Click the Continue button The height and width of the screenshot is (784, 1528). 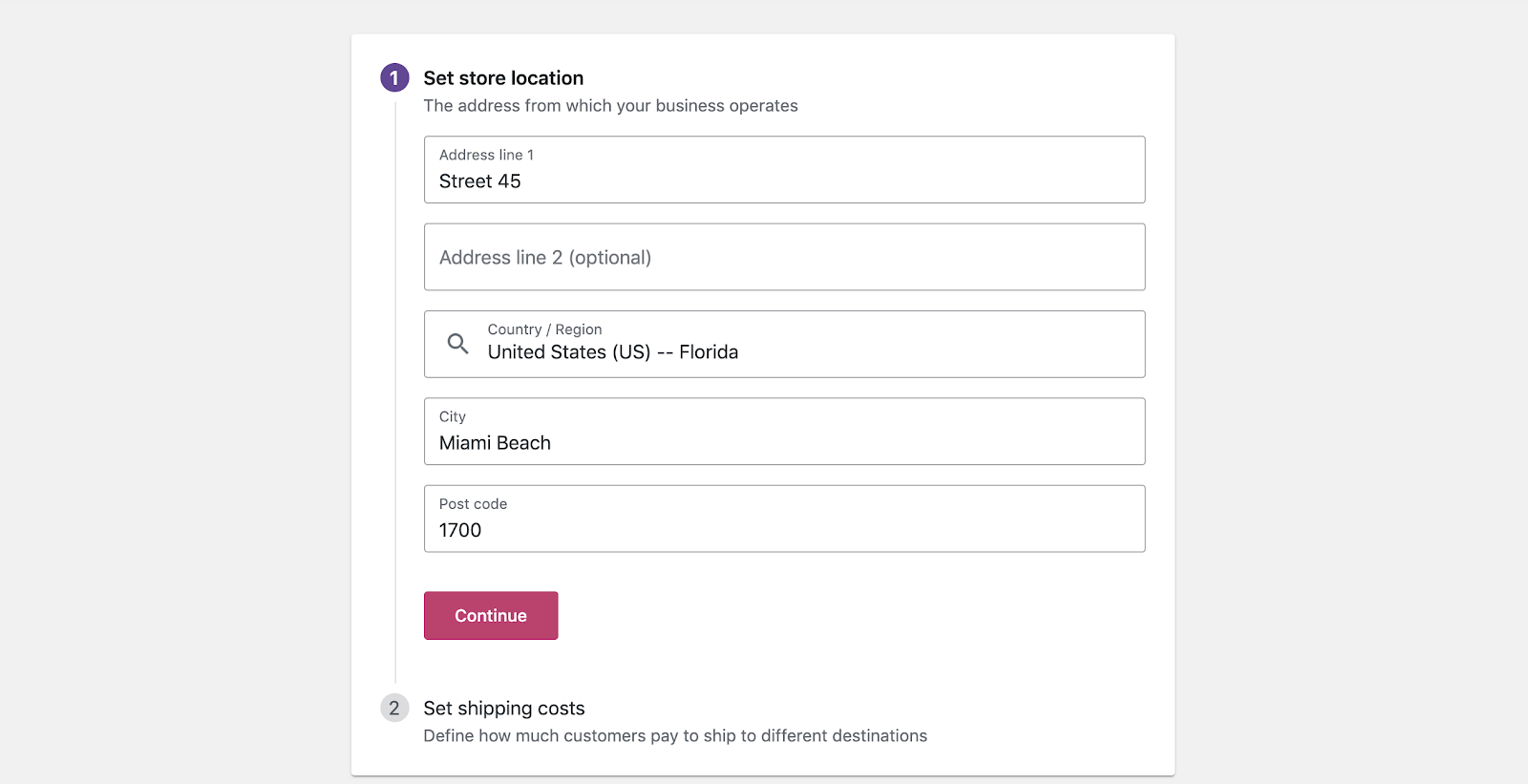pos(491,616)
